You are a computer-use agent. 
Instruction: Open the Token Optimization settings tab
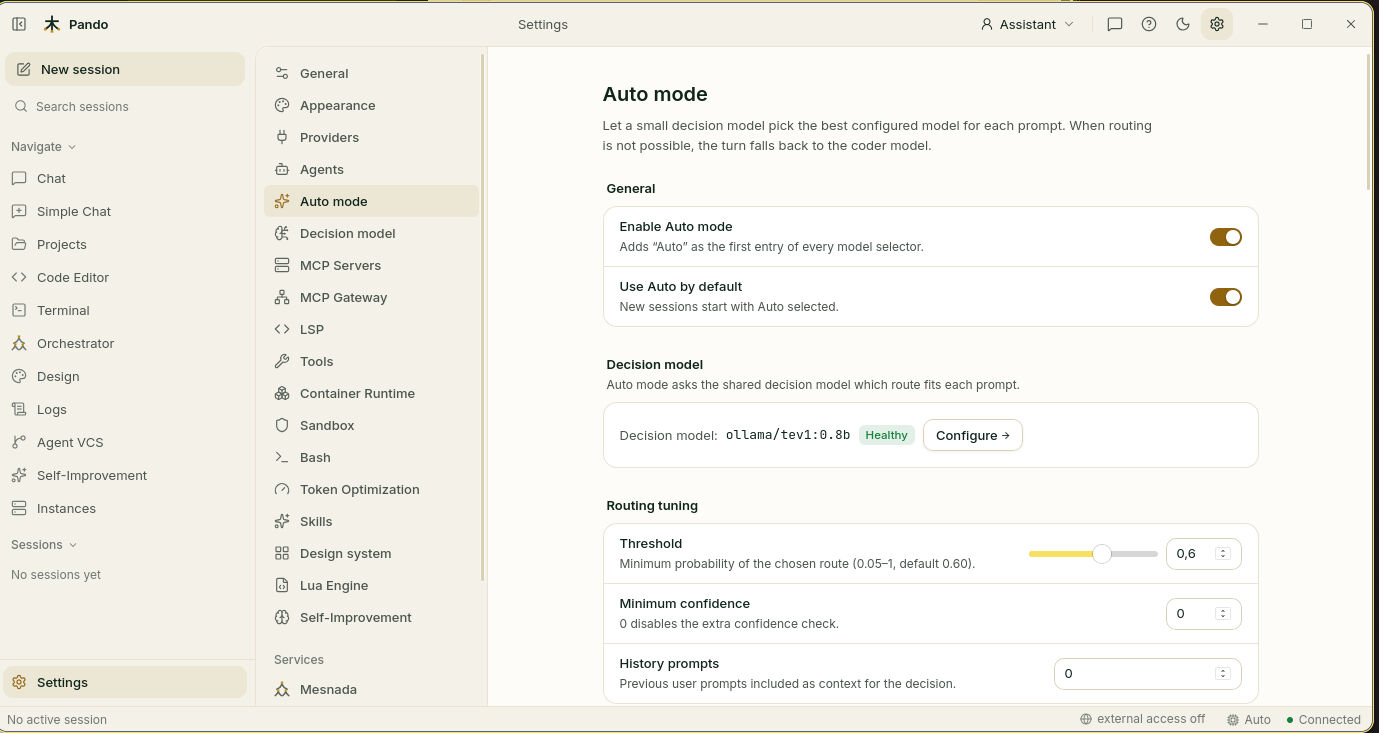click(x=371, y=489)
